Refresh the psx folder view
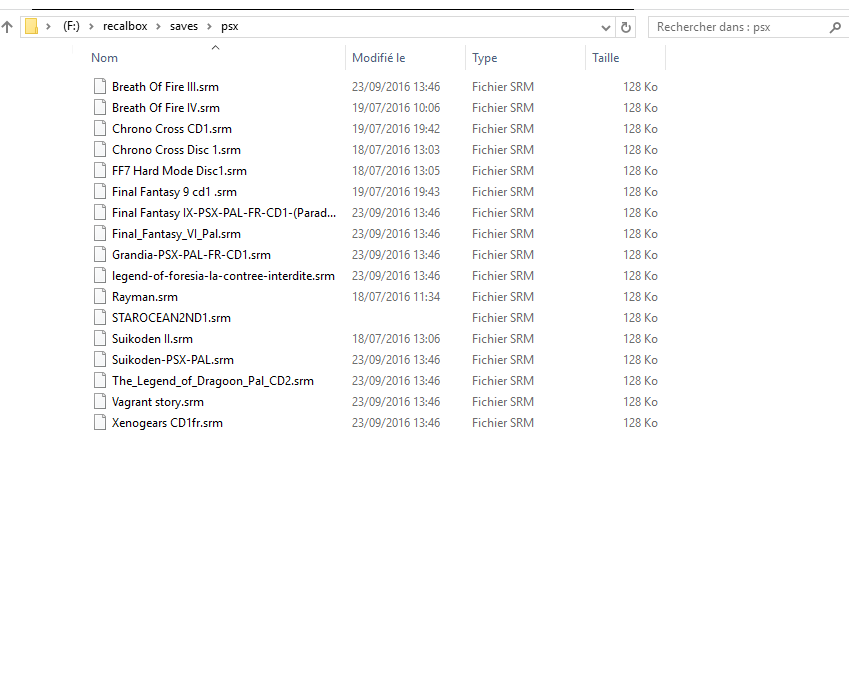 coord(626,27)
